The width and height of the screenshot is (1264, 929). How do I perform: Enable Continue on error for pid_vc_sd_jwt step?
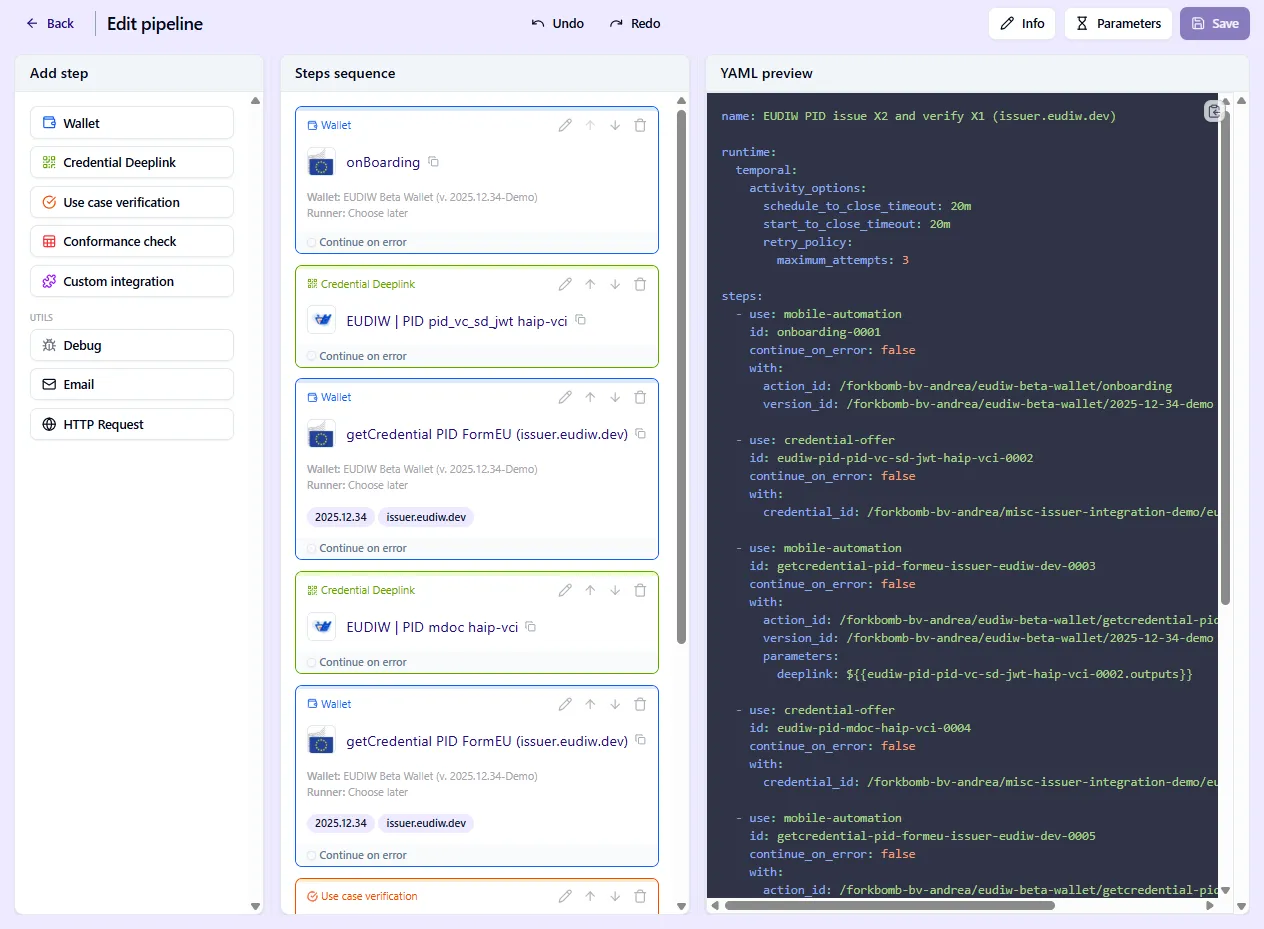click(311, 356)
